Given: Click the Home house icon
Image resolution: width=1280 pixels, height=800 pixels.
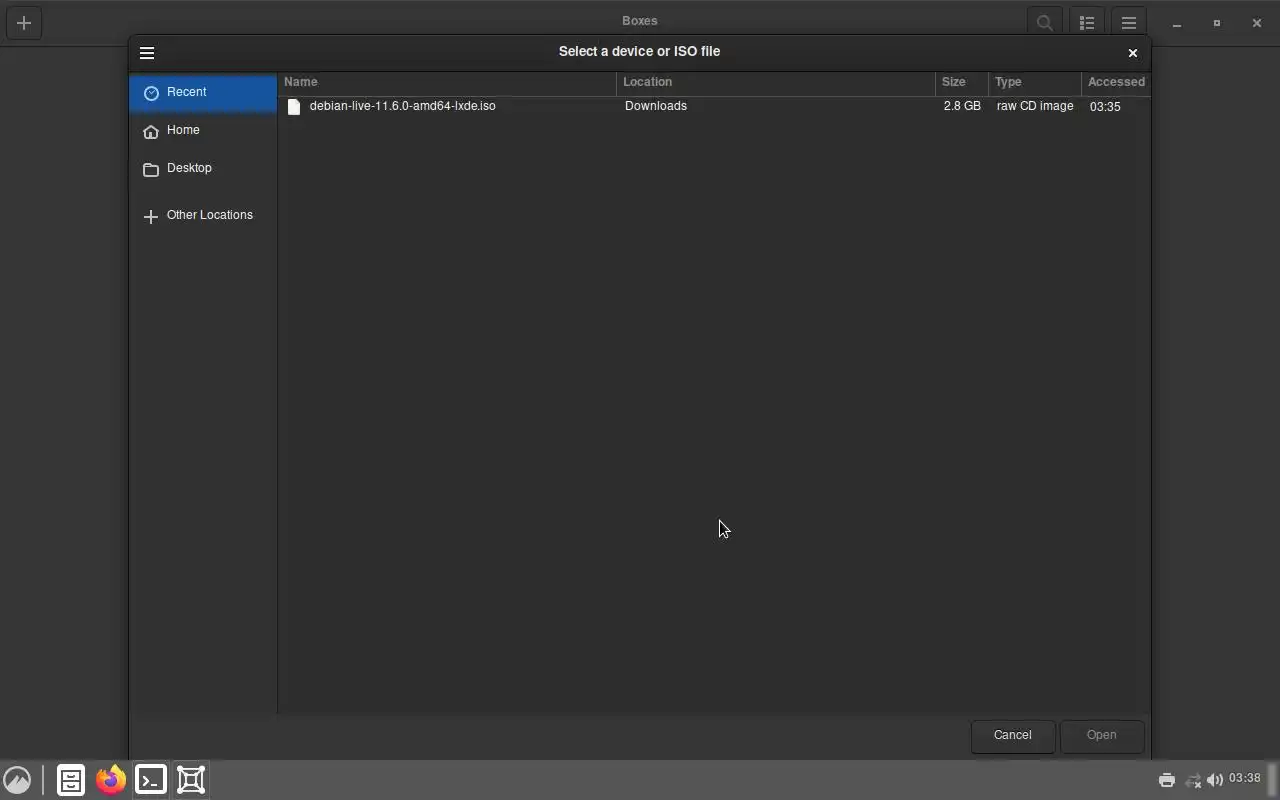Looking at the screenshot, I should click(151, 132).
